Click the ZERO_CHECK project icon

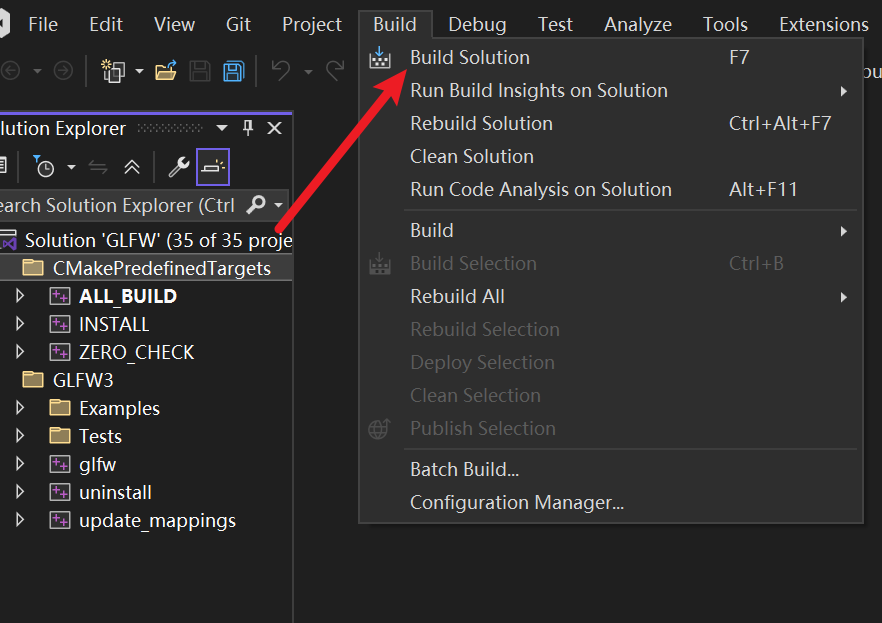pos(60,352)
